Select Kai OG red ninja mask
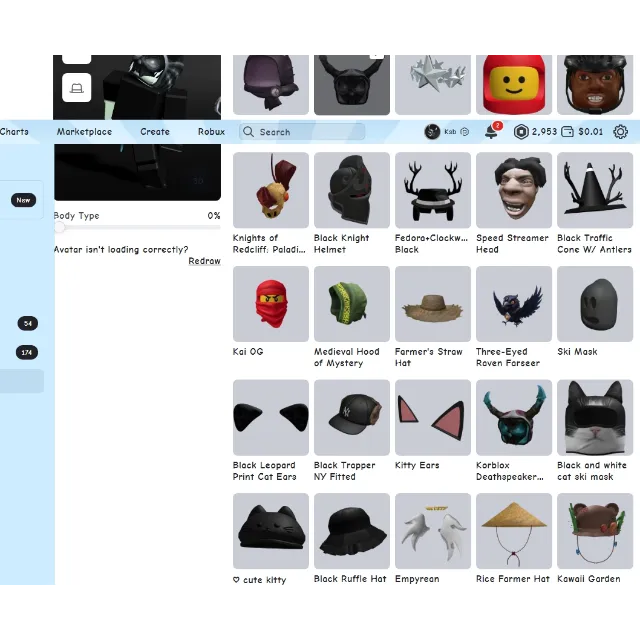Viewport: 640px width, 640px height. [x=271, y=304]
